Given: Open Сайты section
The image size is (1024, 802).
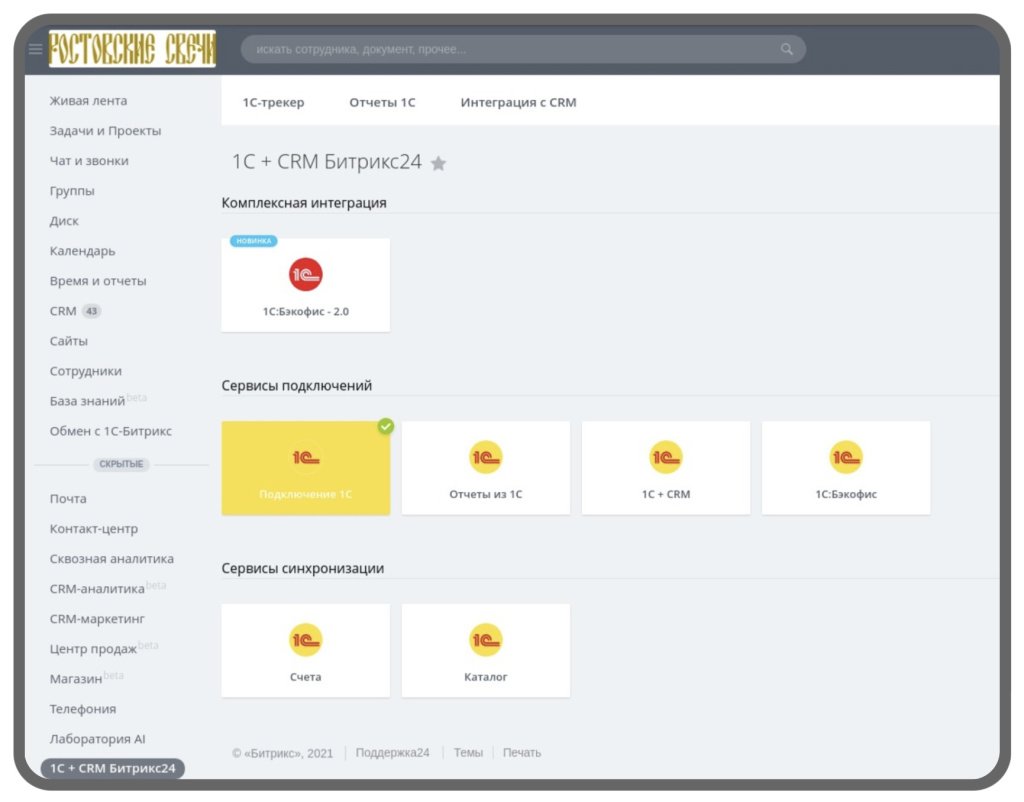Looking at the screenshot, I should coord(69,341).
